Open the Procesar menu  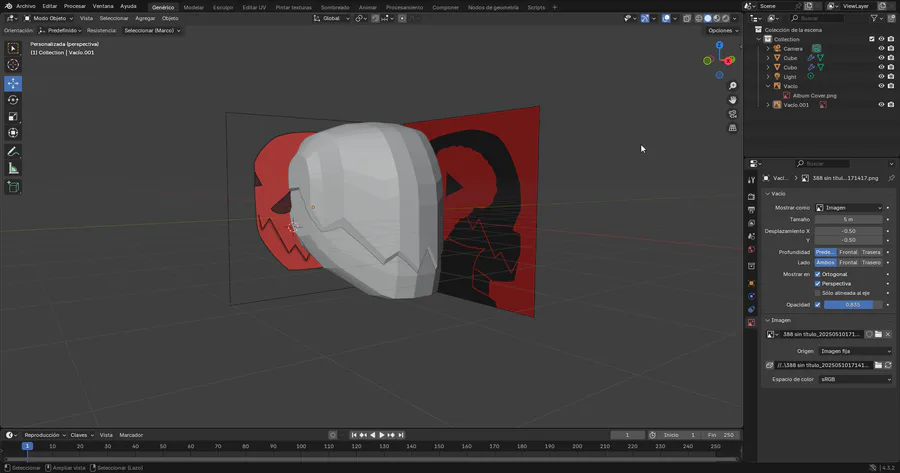pos(75,6)
